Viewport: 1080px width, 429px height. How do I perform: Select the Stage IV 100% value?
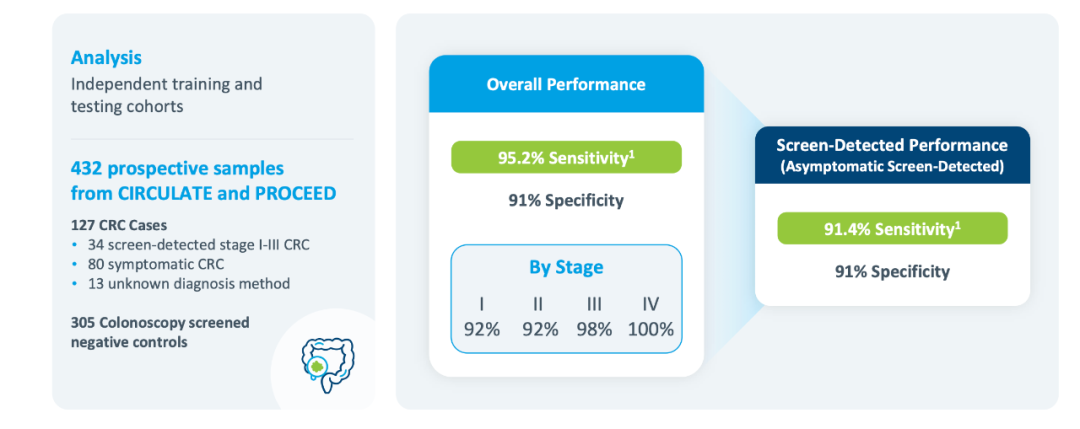click(651, 329)
